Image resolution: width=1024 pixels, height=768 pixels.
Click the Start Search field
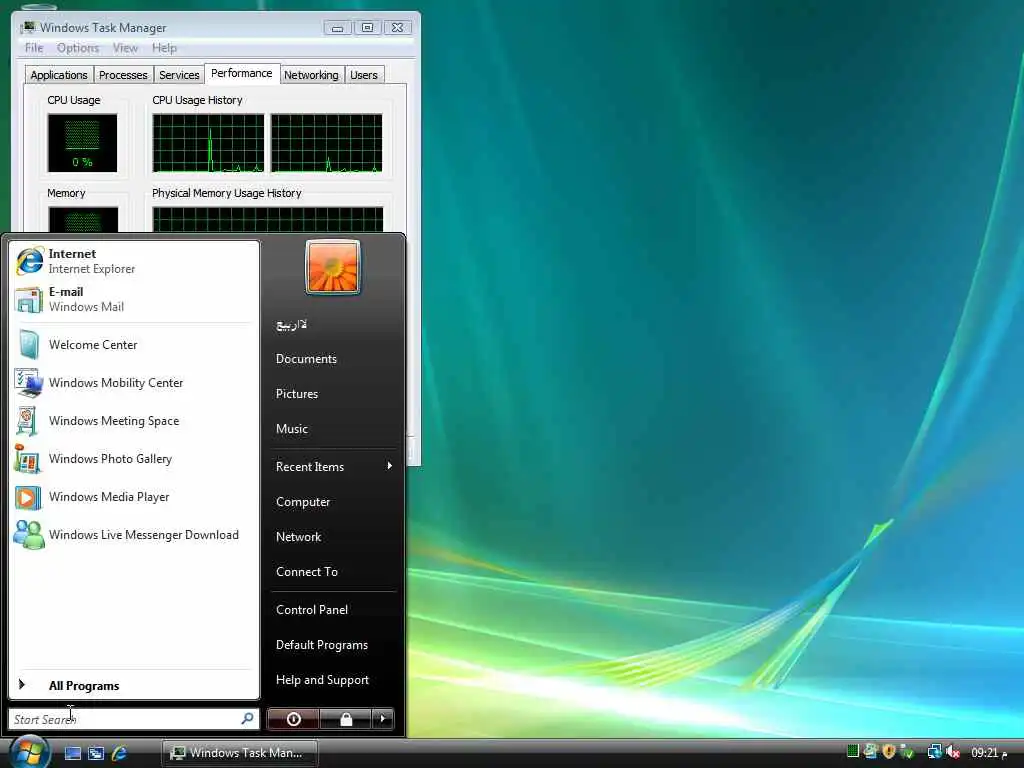(133, 719)
